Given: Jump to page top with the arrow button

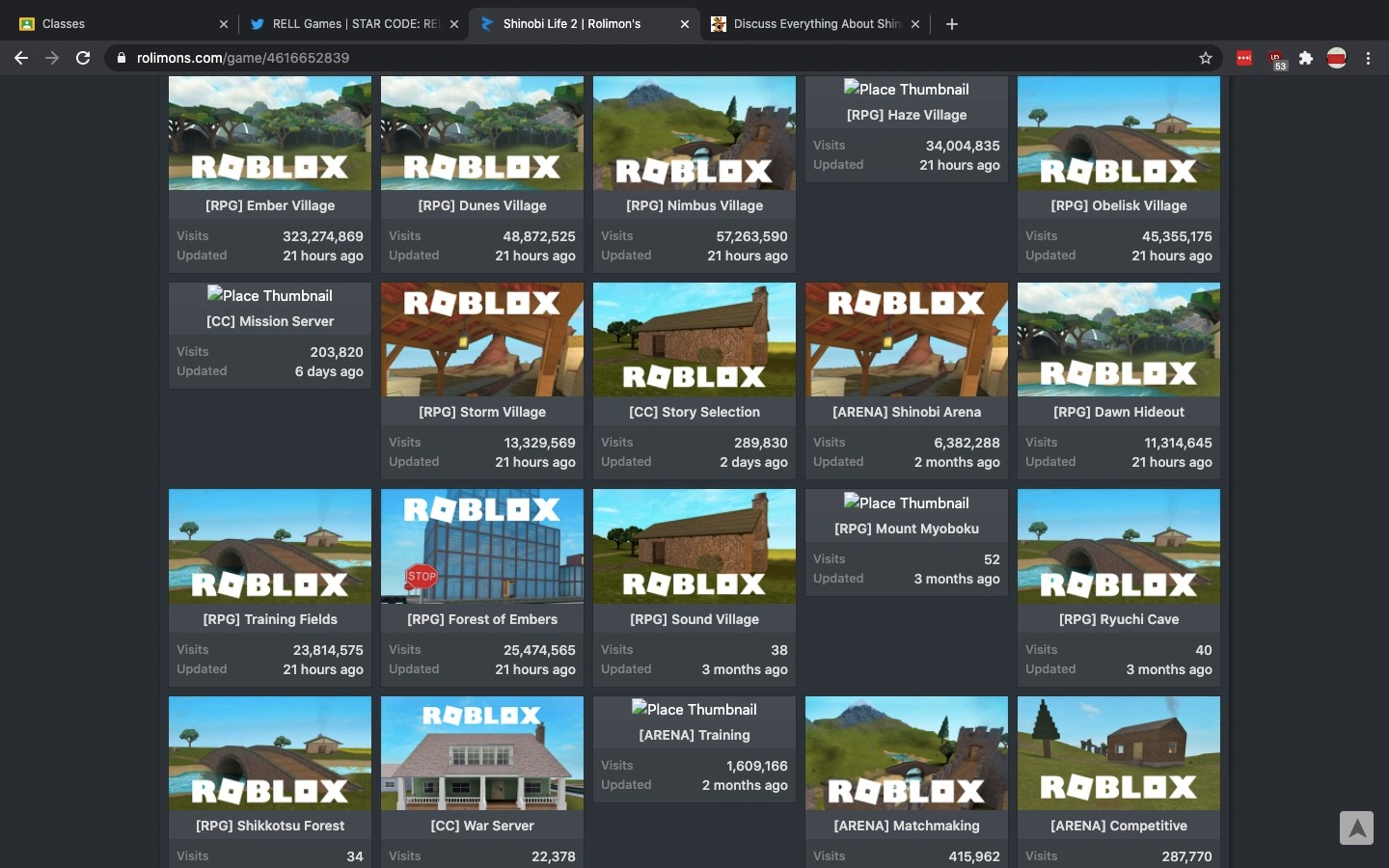Looking at the screenshot, I should tap(1356, 827).
